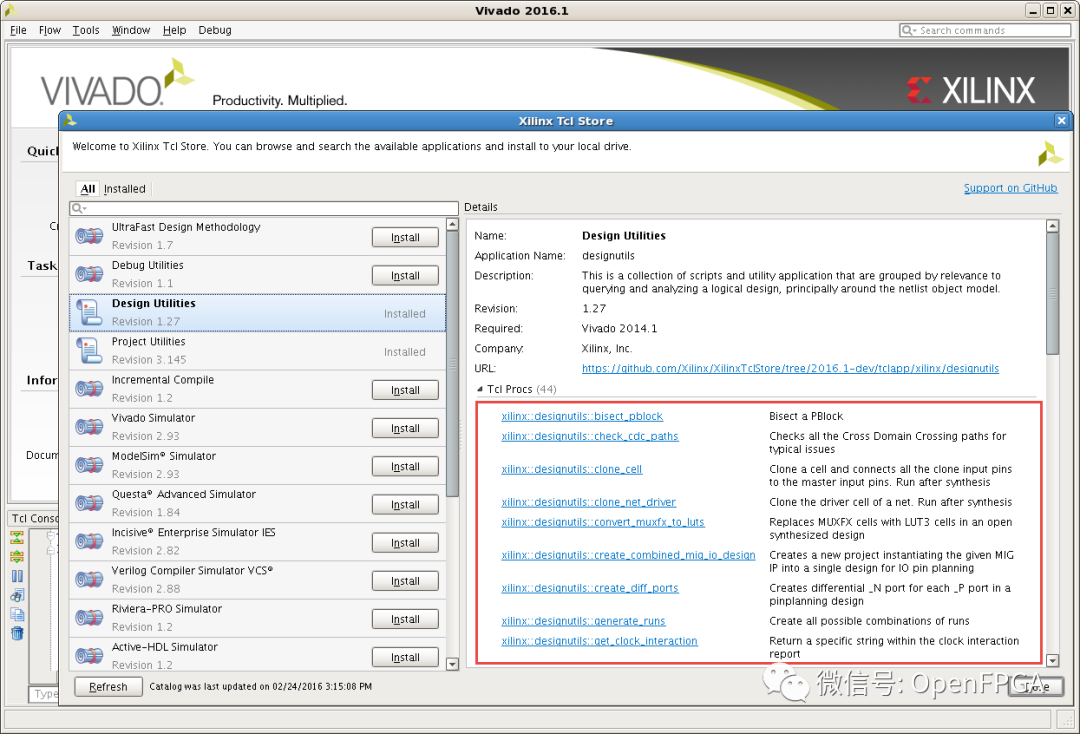Click the Active-HDL Simulator app icon
This screenshot has width=1080, height=734.
(90, 656)
